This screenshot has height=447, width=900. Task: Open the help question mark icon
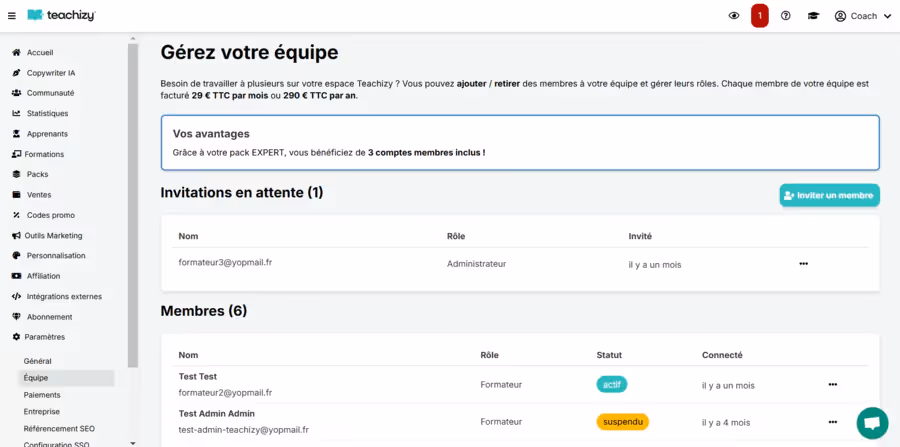click(786, 16)
